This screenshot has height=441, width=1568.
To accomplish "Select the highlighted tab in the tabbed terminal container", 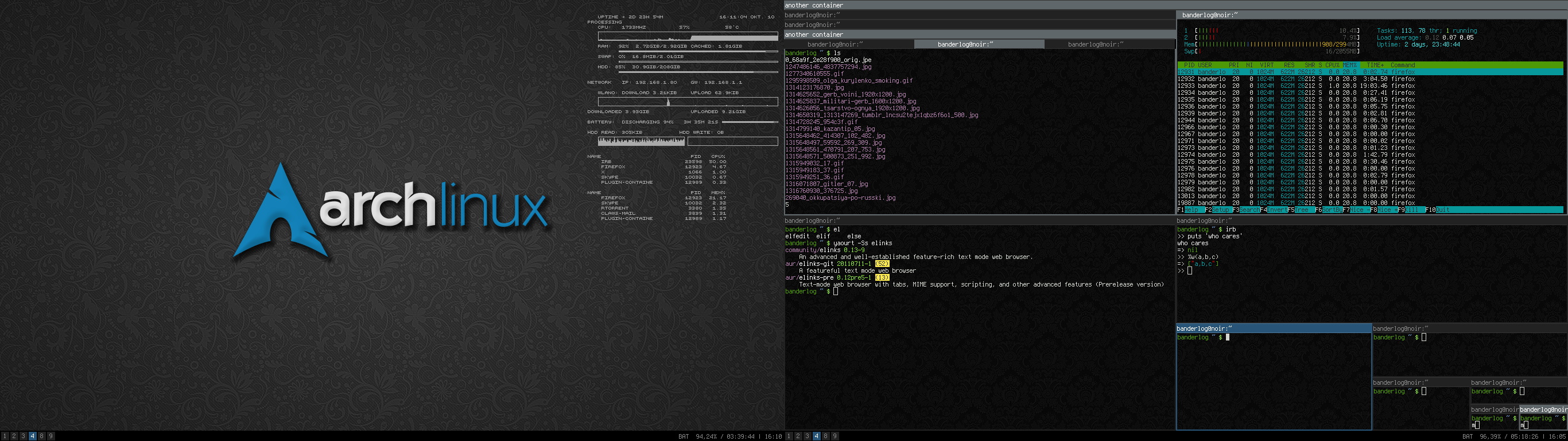I will click(979, 44).
